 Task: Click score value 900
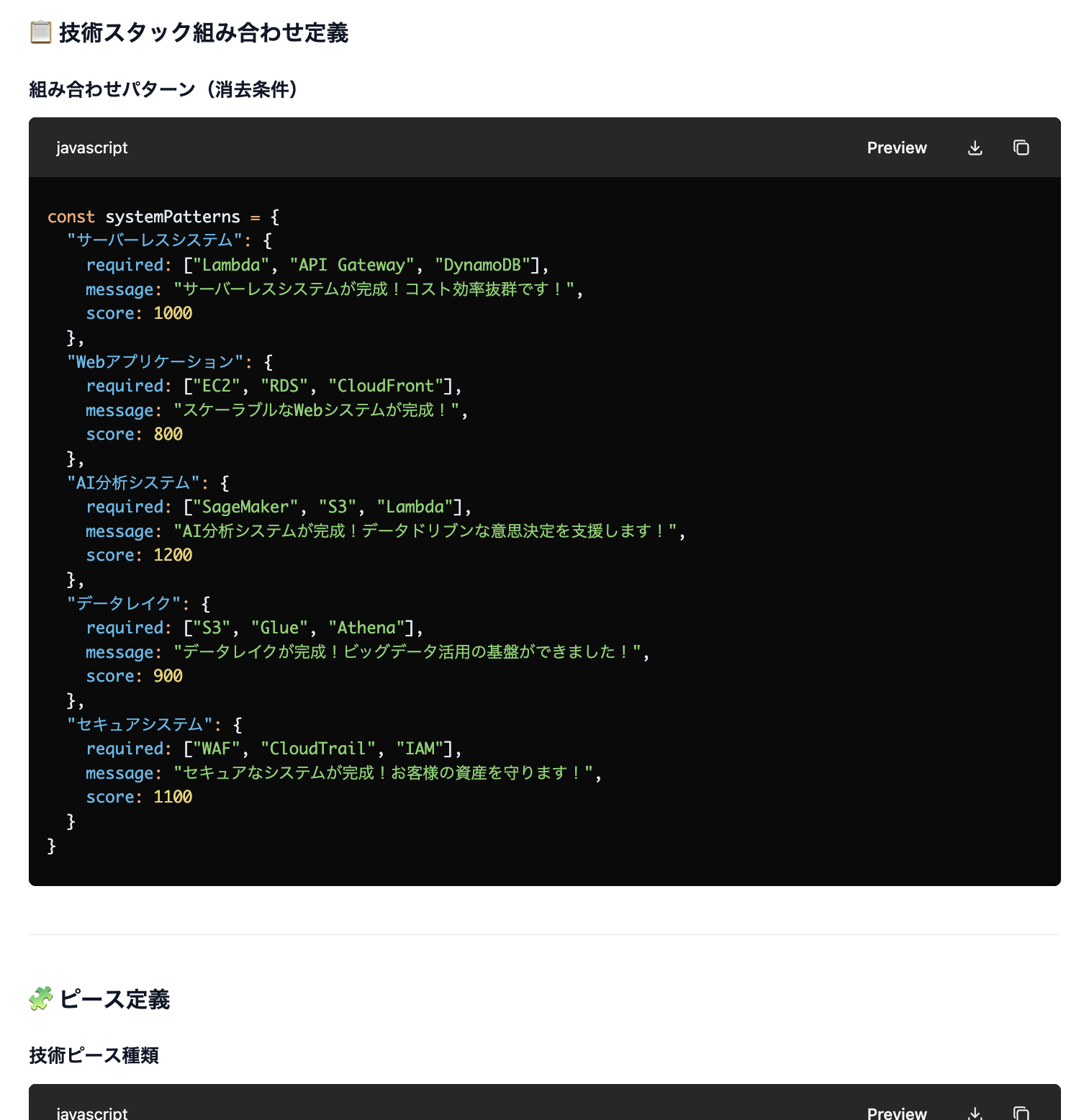168,676
